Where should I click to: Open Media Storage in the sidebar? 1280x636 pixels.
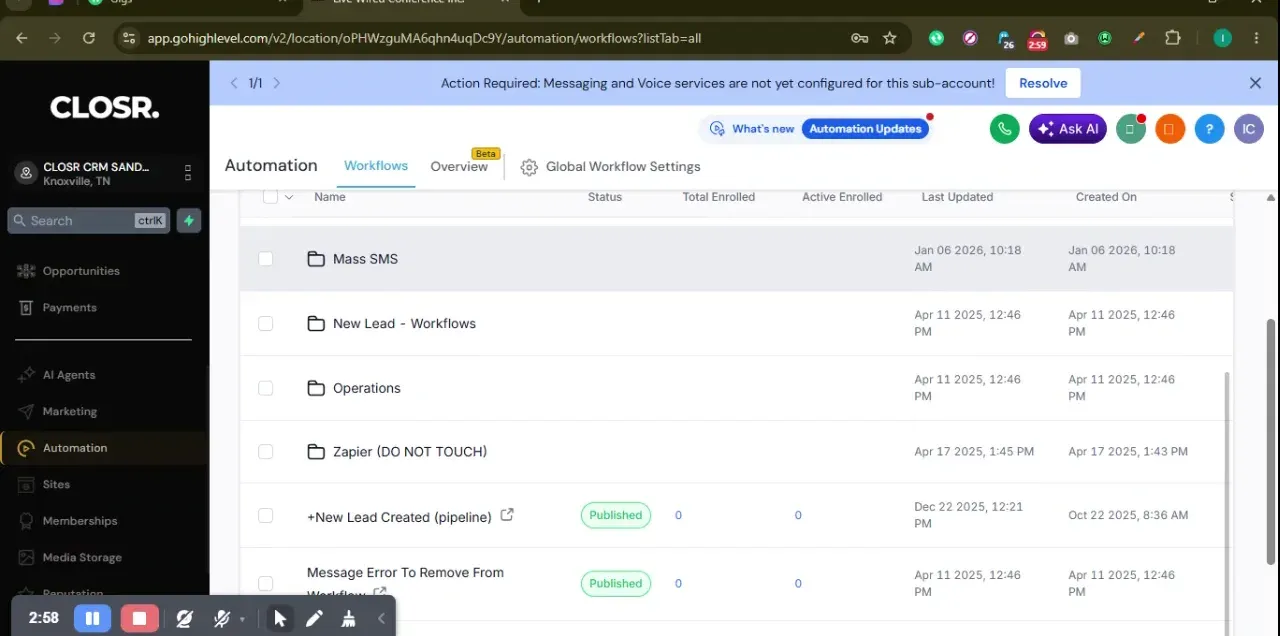82,557
